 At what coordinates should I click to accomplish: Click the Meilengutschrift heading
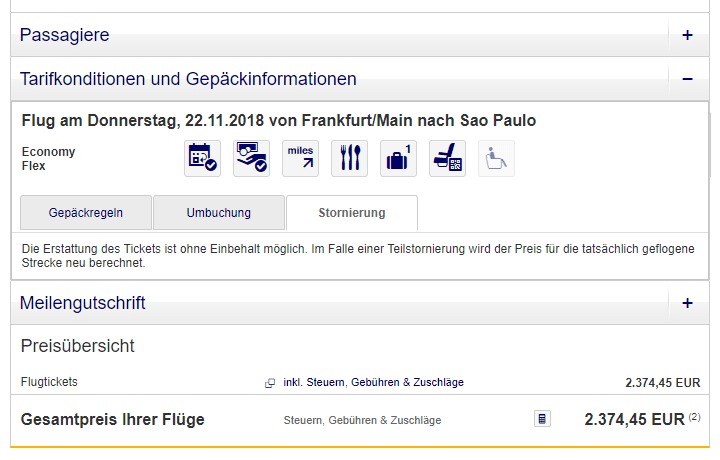pyautogui.click(x=83, y=303)
